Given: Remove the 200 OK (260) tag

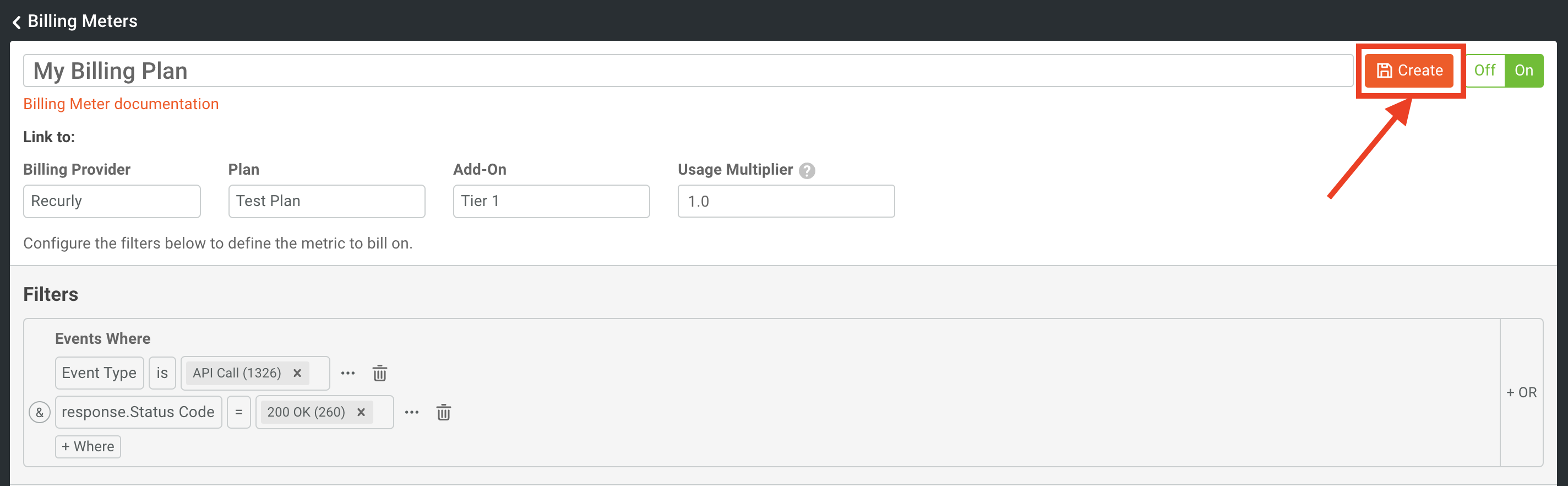Looking at the screenshot, I should point(361,412).
